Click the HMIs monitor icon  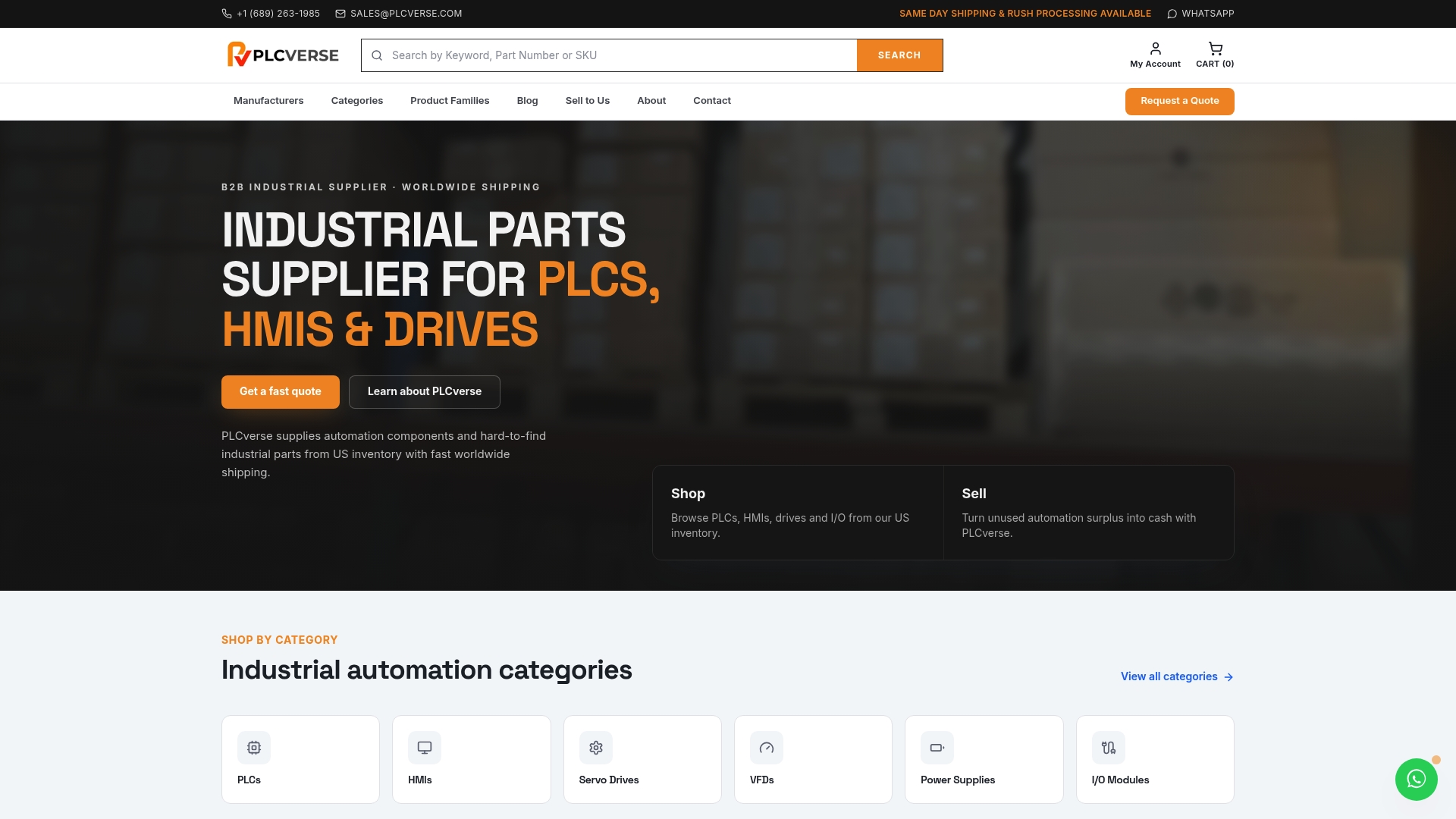(x=425, y=748)
